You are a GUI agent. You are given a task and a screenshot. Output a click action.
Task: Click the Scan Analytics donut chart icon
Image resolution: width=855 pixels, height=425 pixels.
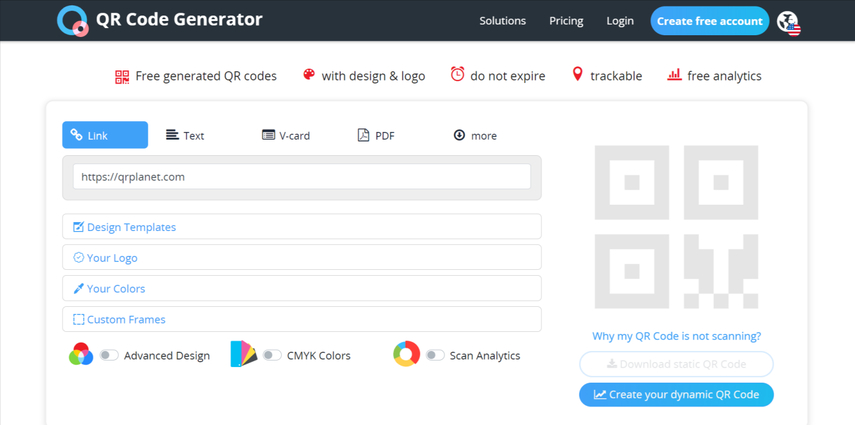tap(406, 354)
